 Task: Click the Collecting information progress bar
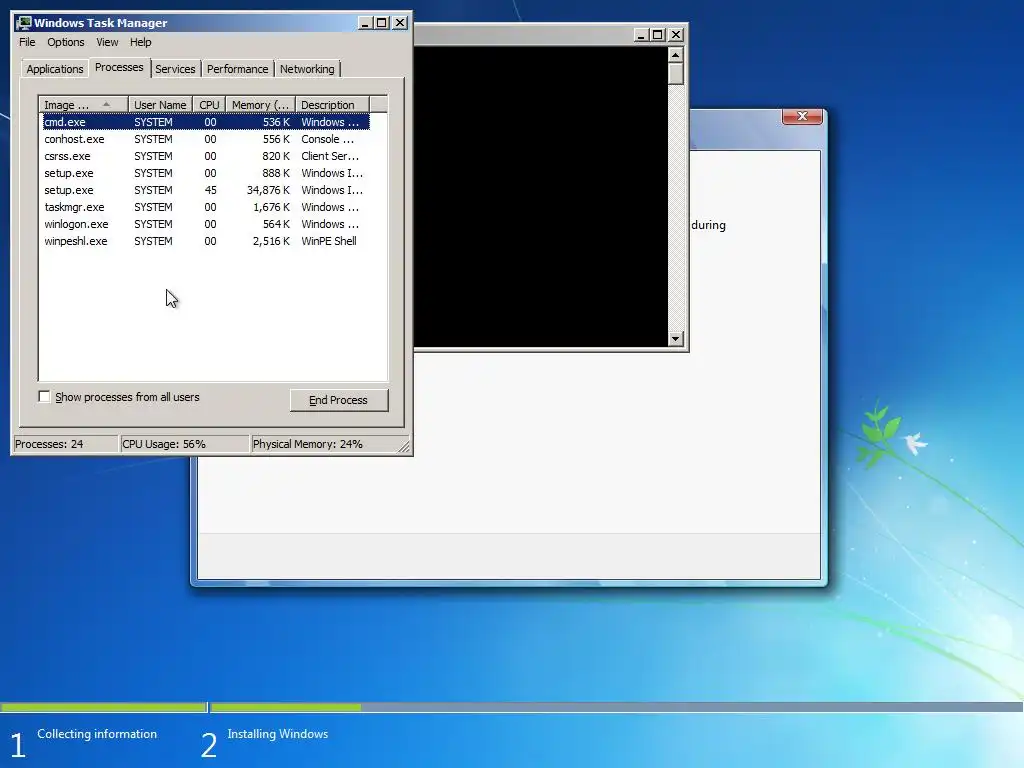tap(103, 707)
